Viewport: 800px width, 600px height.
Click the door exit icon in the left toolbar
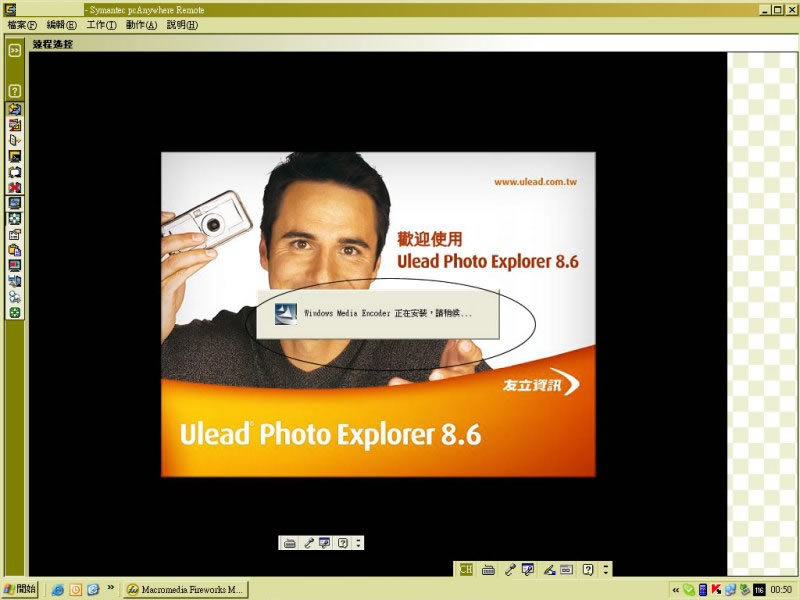coord(15,140)
